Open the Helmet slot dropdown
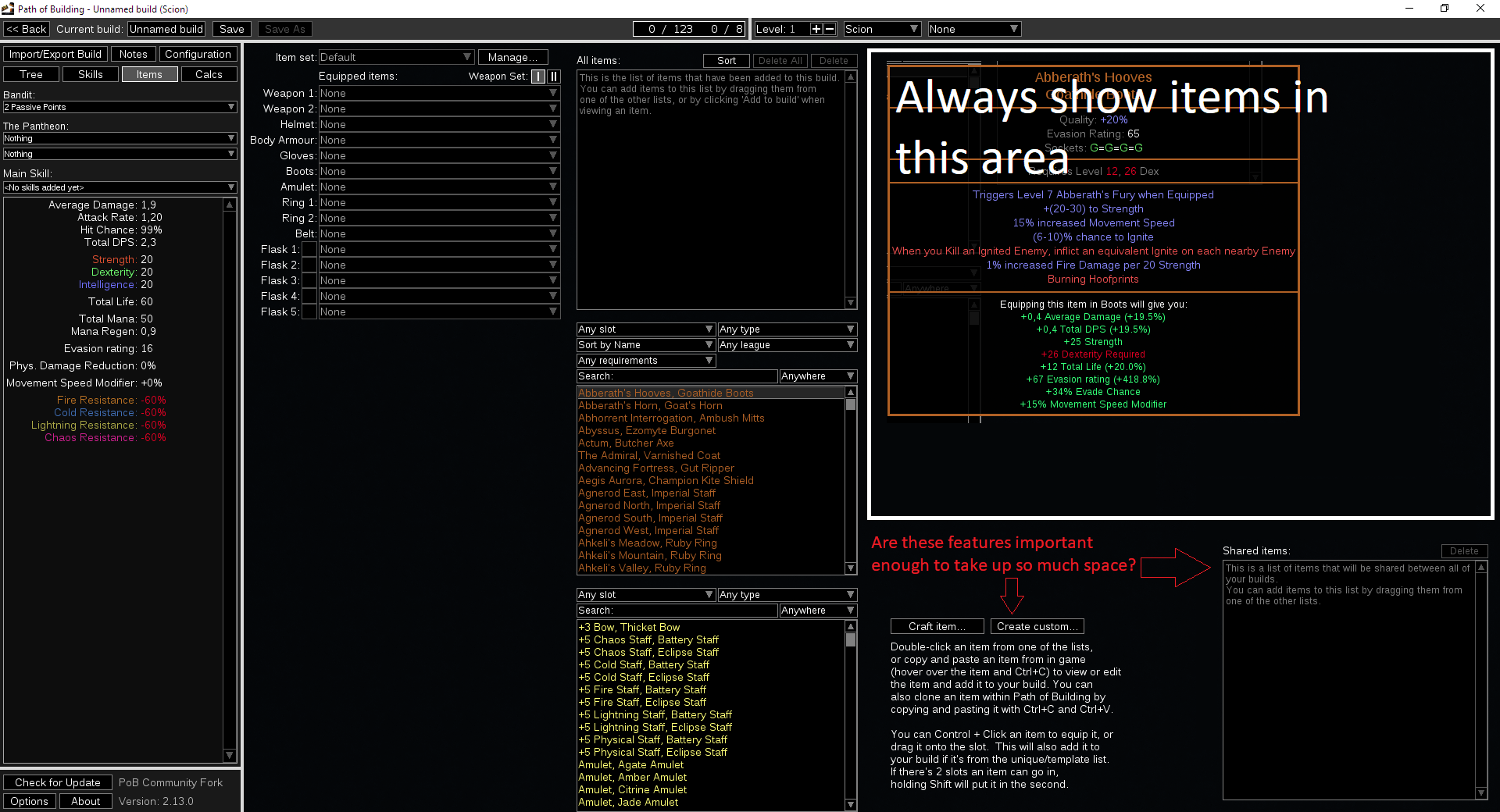1500x812 pixels. click(x=439, y=124)
